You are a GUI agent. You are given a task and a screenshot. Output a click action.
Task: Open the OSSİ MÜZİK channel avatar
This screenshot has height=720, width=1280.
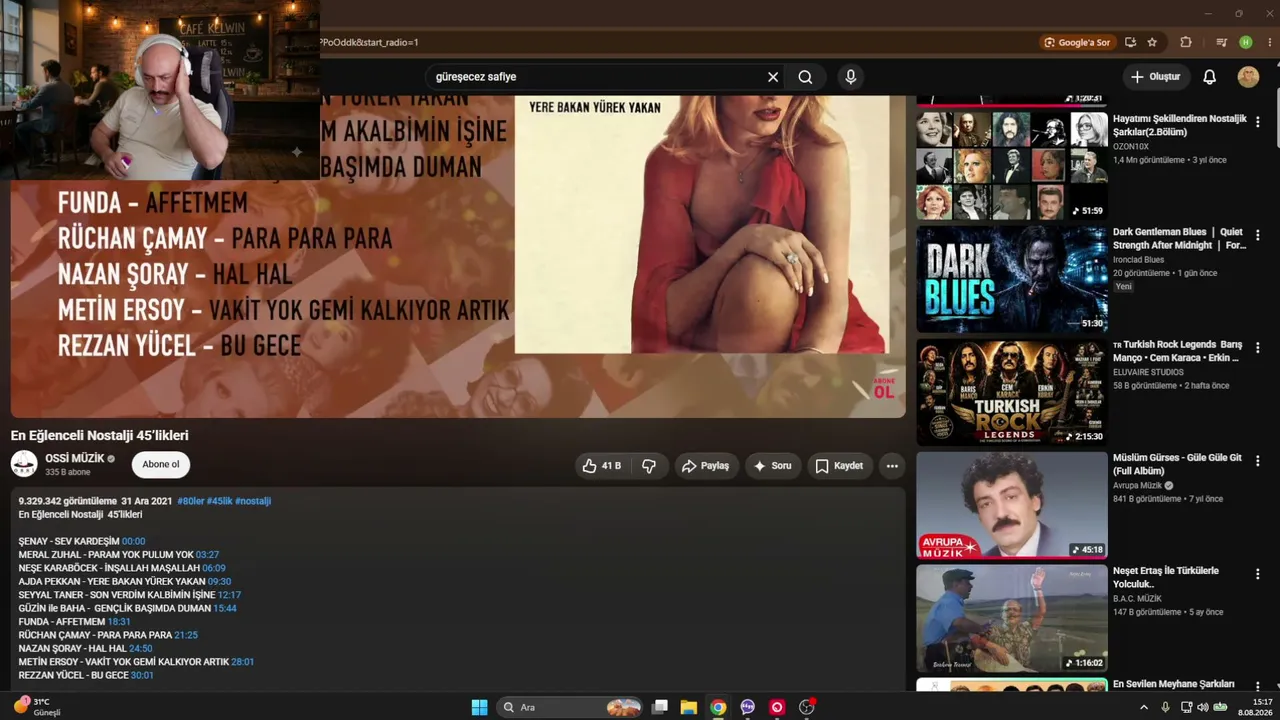(24, 464)
